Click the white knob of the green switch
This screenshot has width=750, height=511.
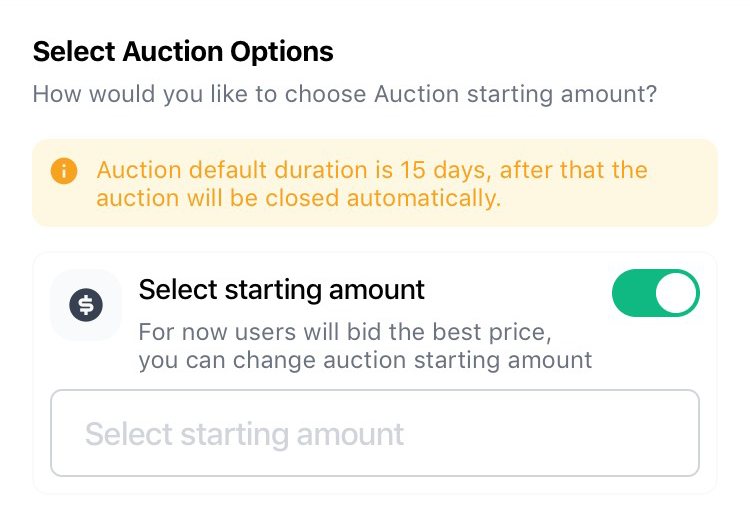676,293
